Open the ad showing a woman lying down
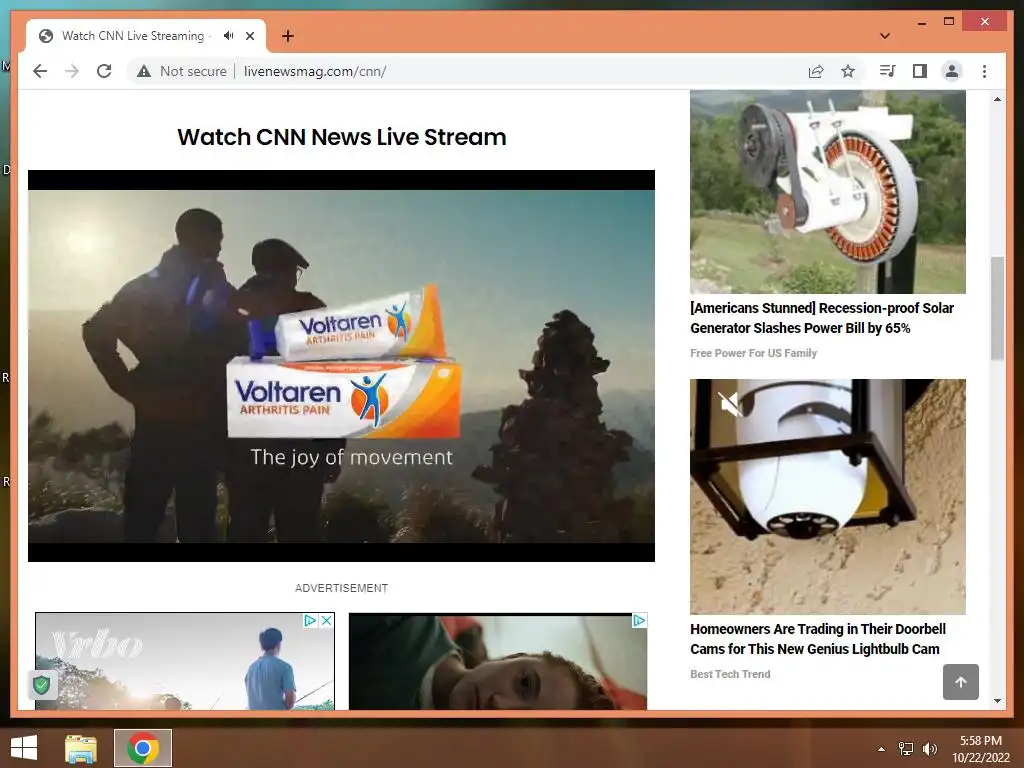1024x768 pixels. click(x=498, y=661)
